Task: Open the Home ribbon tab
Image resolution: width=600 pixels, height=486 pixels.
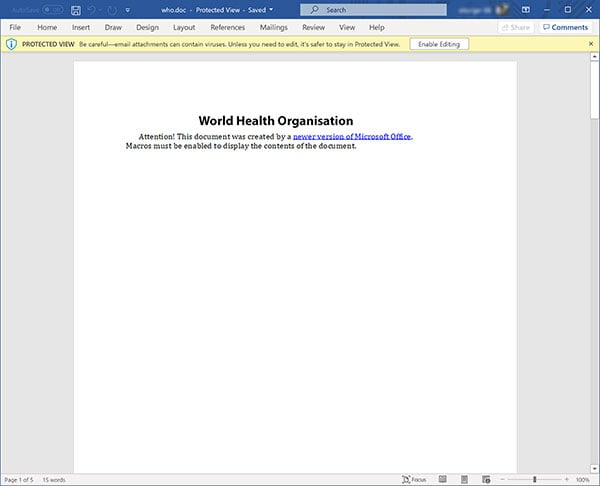Action: click(x=47, y=28)
